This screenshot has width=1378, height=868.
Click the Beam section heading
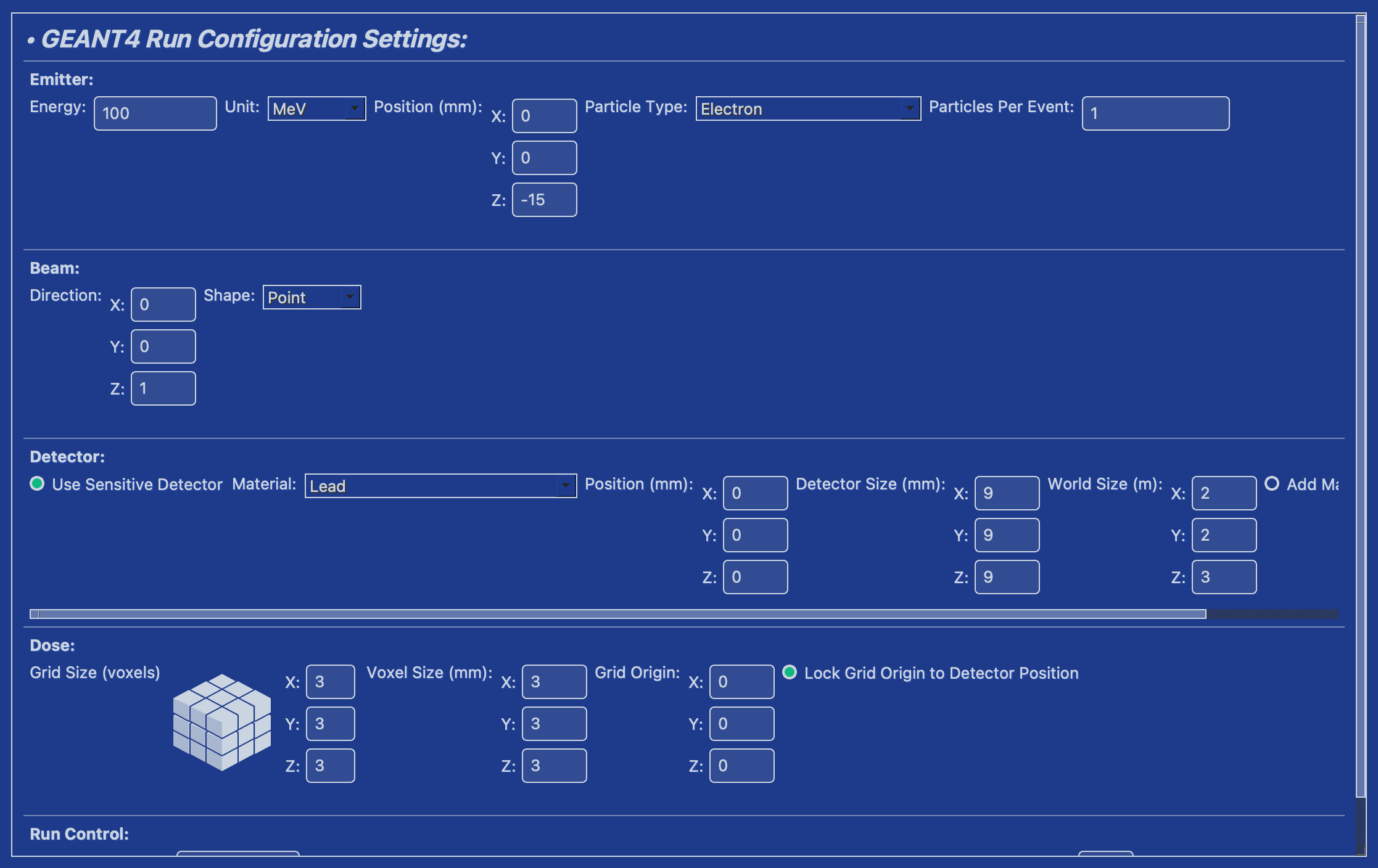(x=55, y=268)
